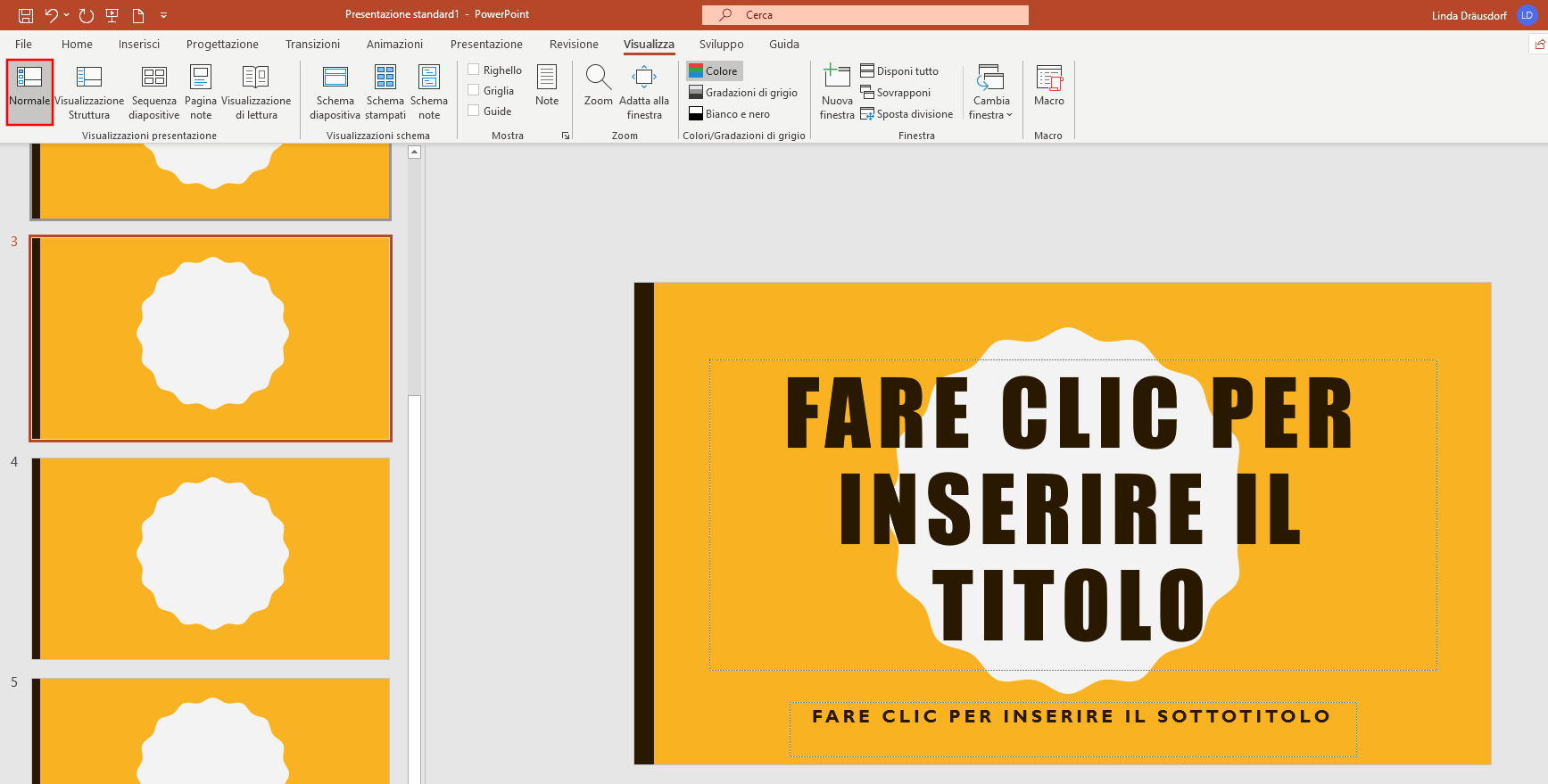This screenshot has width=1548, height=784.
Task: Select slide 4 thumbnail
Action: [x=211, y=558]
